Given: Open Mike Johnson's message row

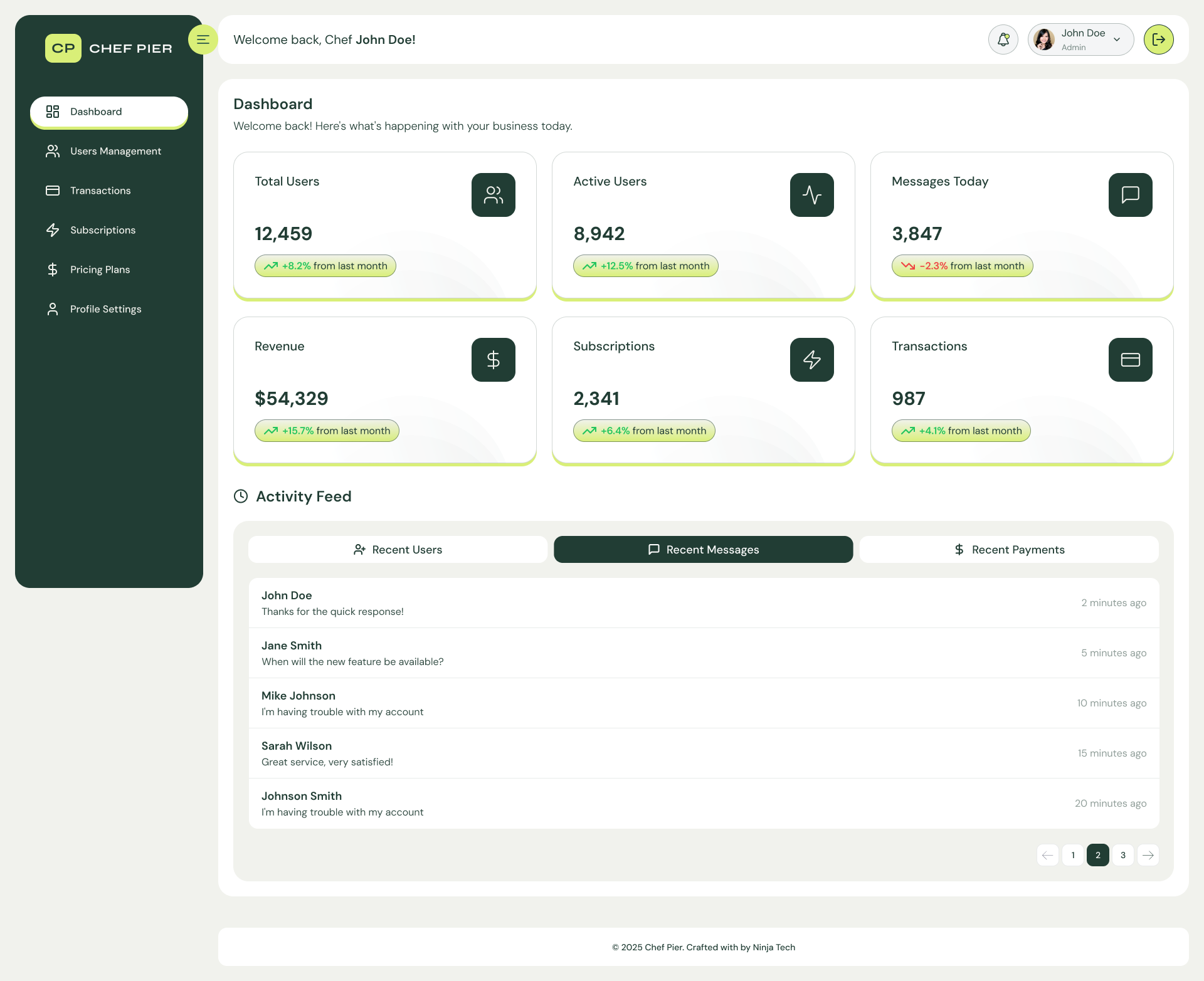Looking at the screenshot, I should 703,703.
